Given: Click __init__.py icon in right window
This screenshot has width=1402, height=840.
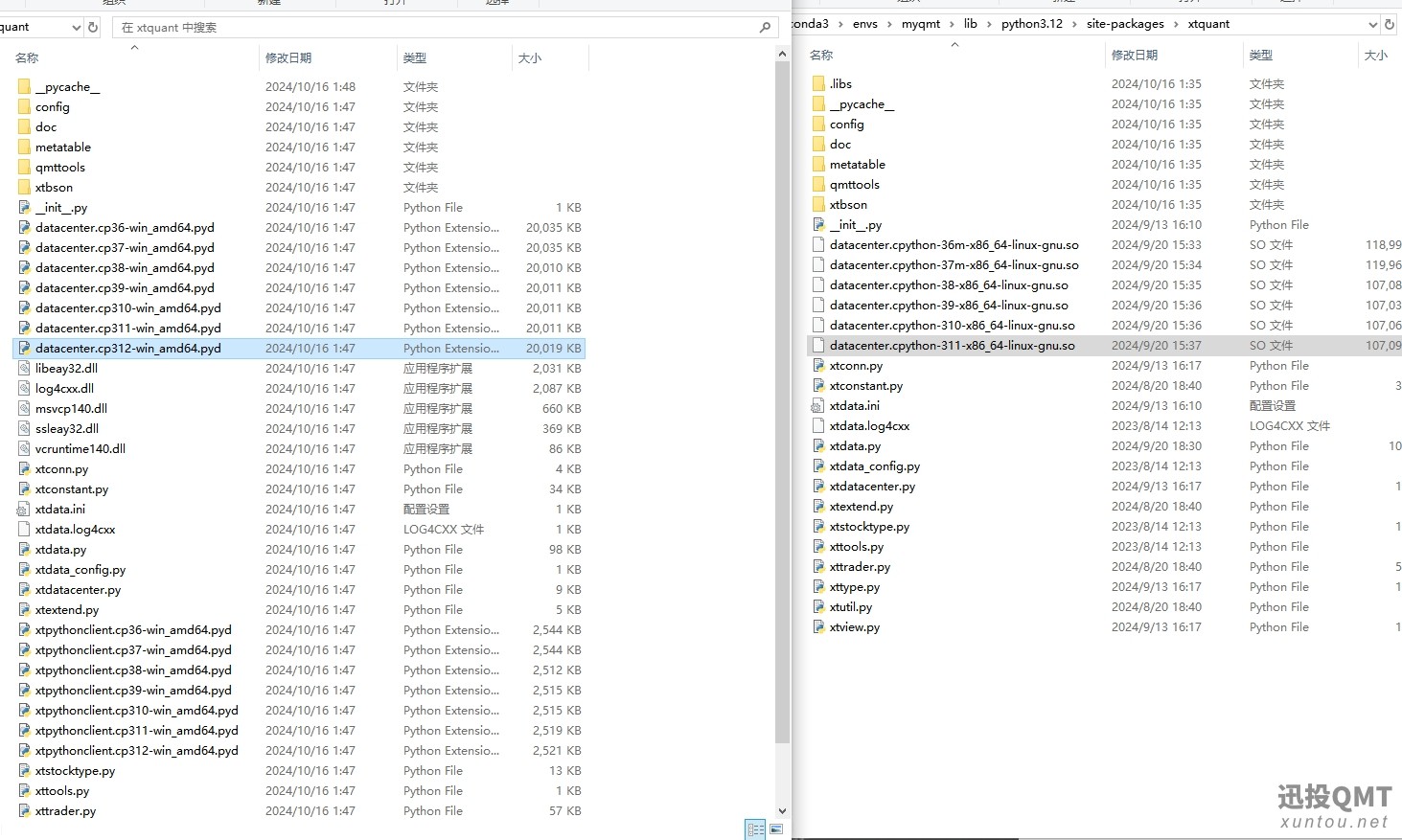Looking at the screenshot, I should pyautogui.click(x=818, y=224).
